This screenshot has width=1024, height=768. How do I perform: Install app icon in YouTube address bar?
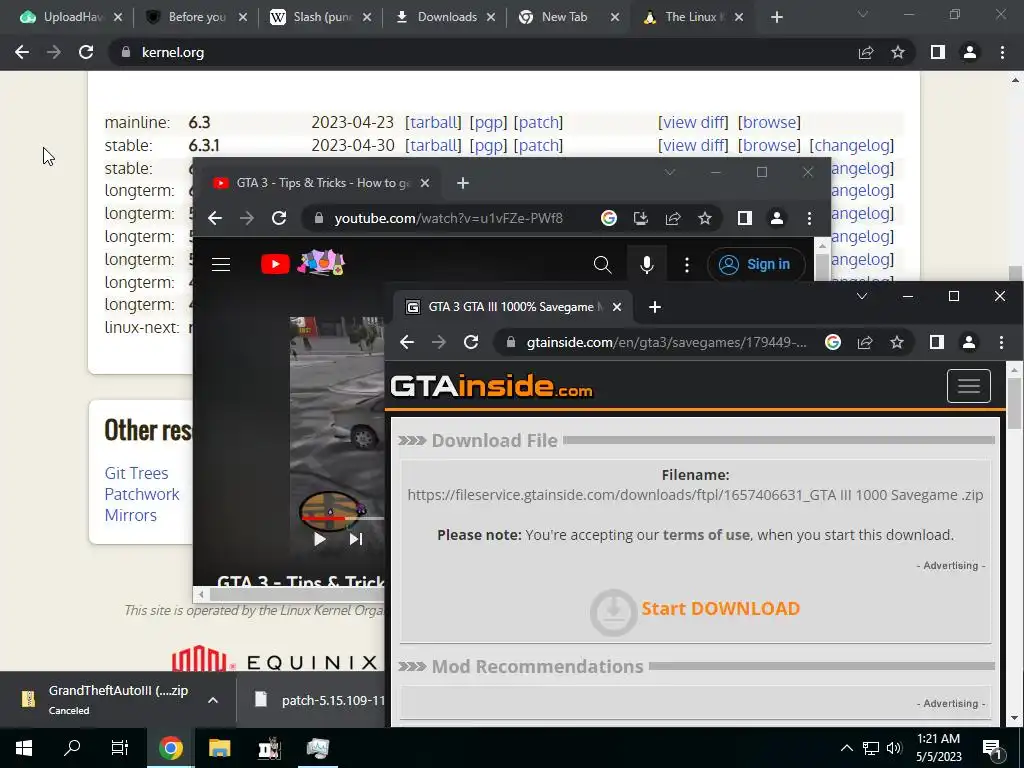click(x=641, y=218)
